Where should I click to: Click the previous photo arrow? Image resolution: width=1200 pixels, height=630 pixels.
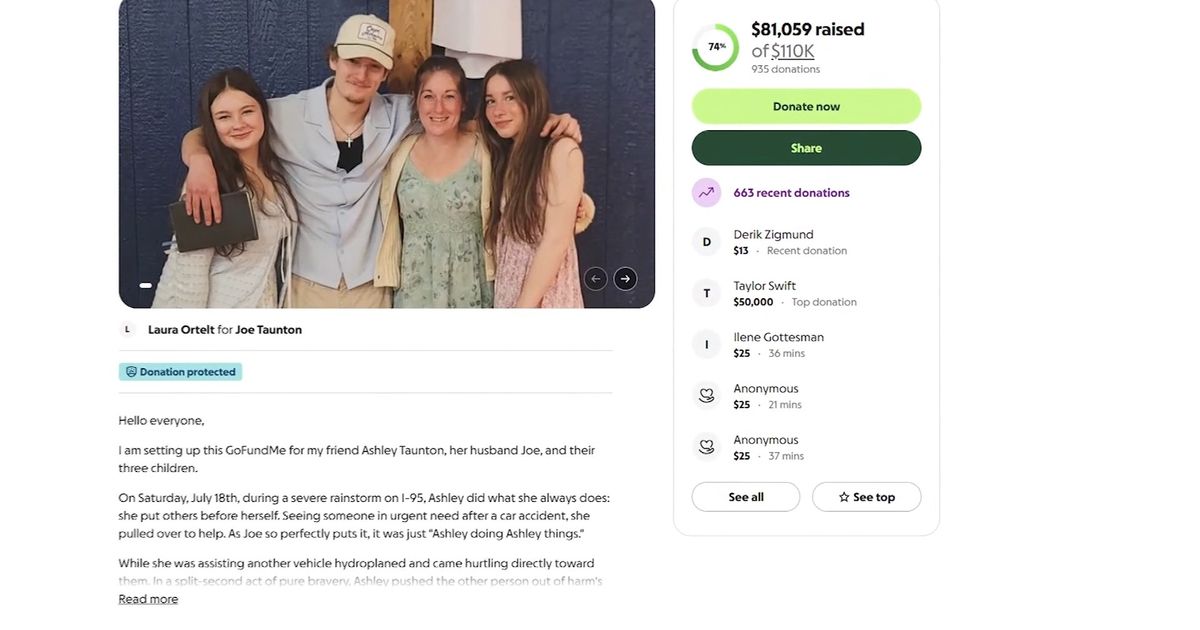coord(596,279)
